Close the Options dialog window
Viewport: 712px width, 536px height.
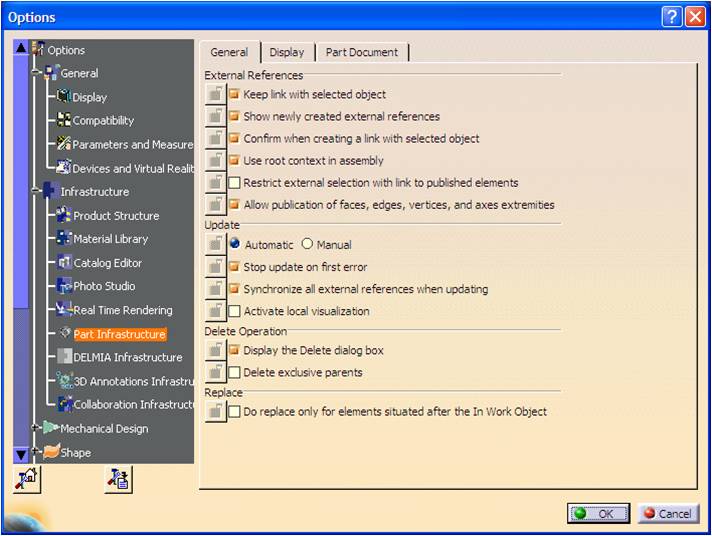pos(695,17)
